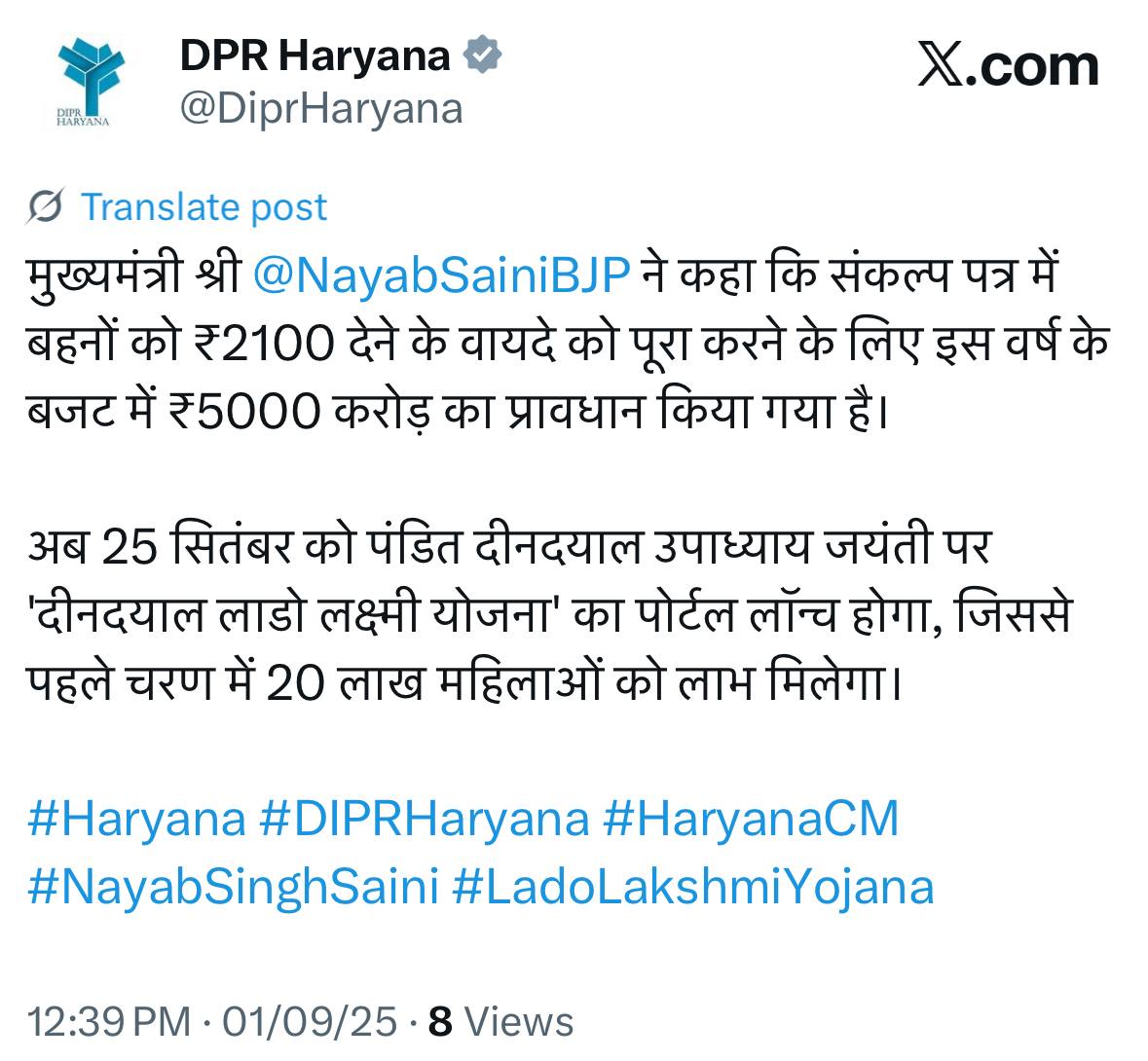Open the @NayabSainiBJP mention
Screen dimensions: 1148x1061
click(441, 275)
